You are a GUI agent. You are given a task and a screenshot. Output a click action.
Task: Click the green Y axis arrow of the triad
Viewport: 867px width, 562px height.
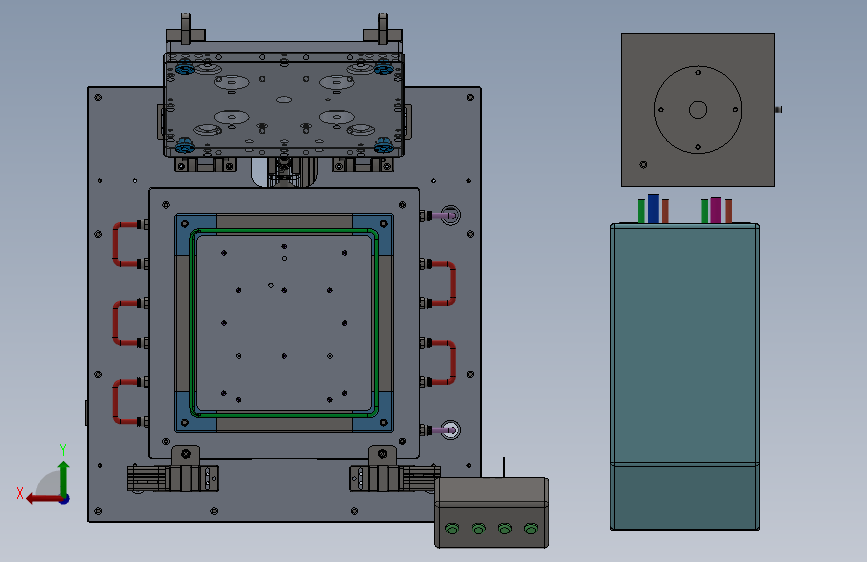(x=64, y=477)
